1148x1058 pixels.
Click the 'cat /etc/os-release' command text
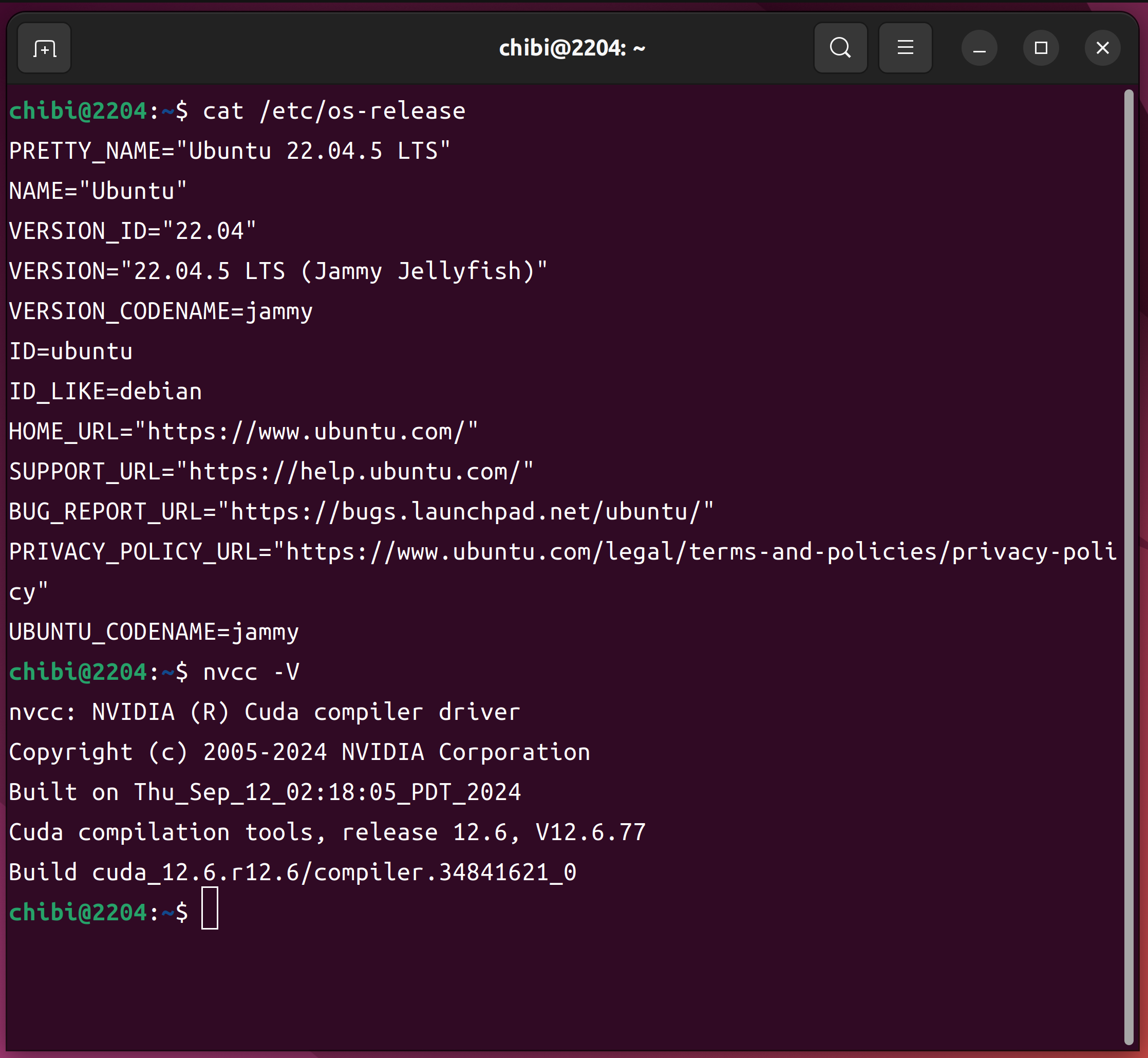(x=334, y=111)
